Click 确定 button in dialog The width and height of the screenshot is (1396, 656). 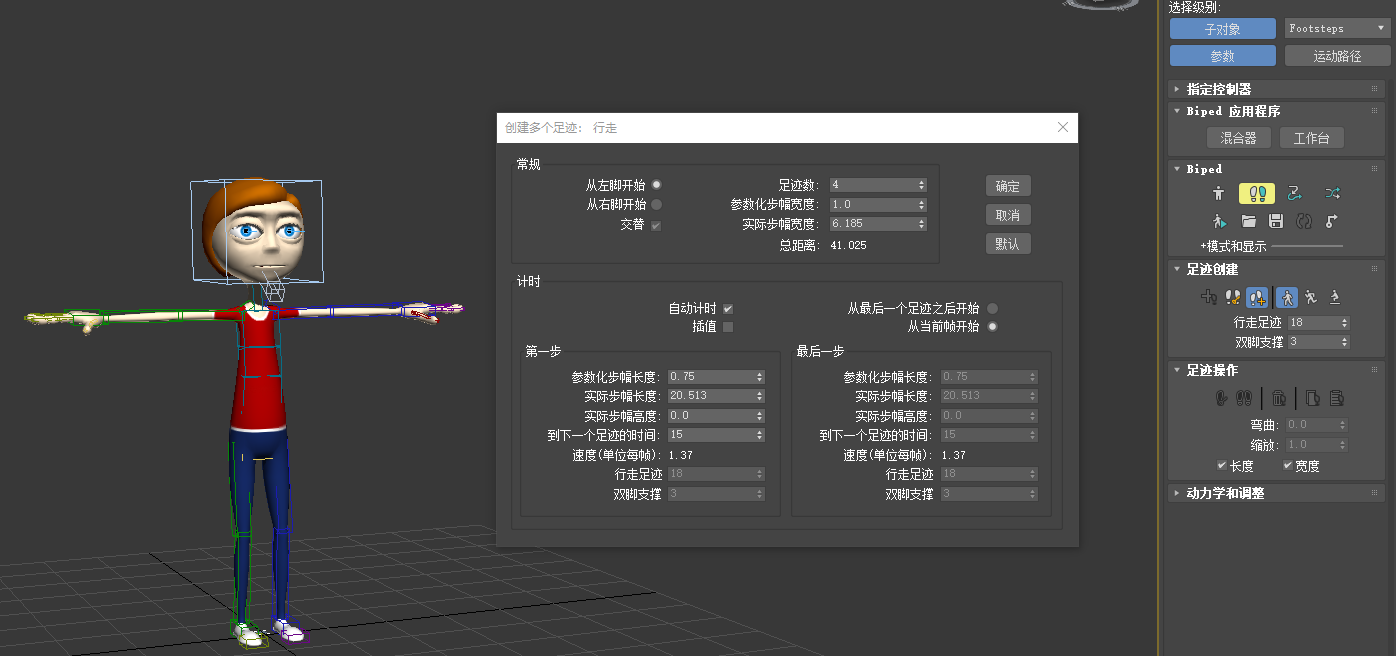(x=1008, y=186)
